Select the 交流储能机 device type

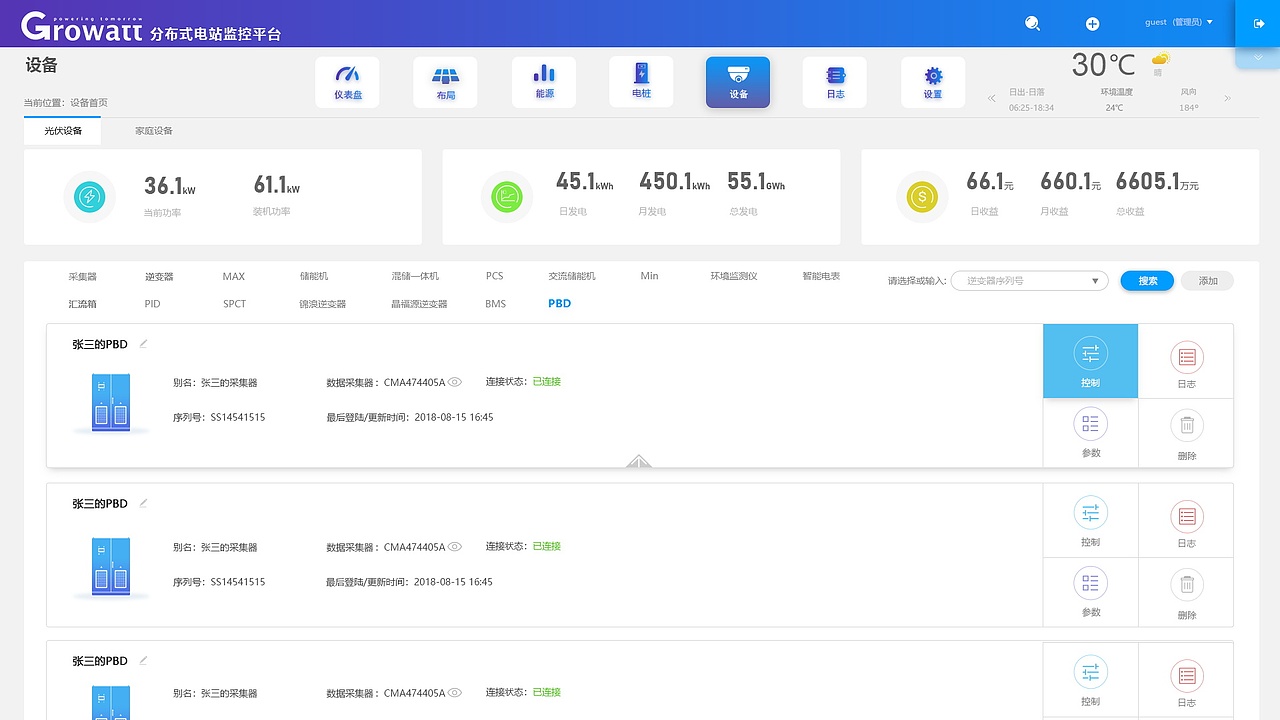tap(572, 276)
